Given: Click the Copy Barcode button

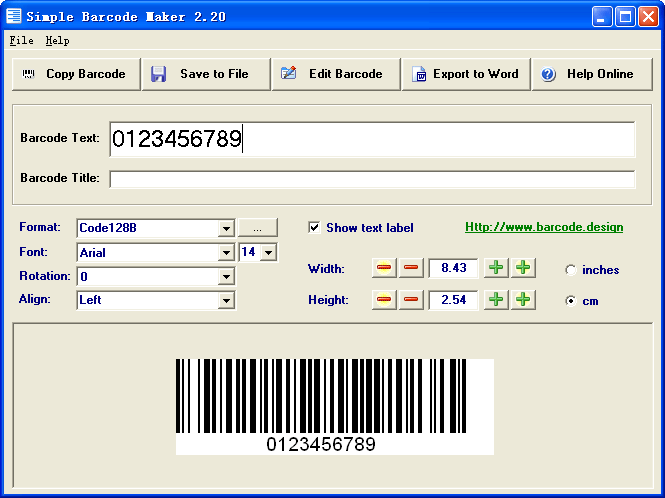Looking at the screenshot, I should point(76,74).
